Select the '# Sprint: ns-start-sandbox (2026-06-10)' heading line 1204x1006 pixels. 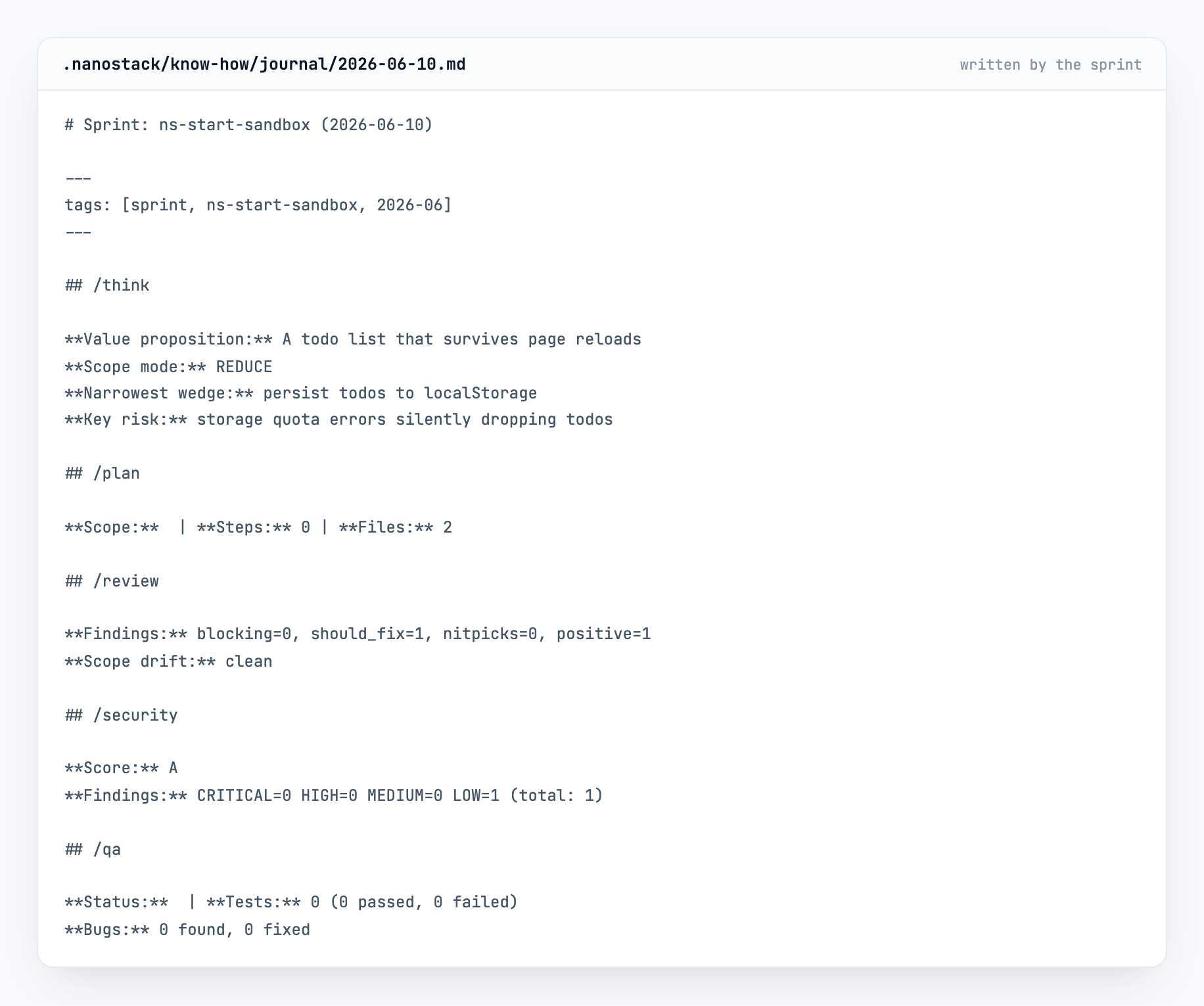pyautogui.click(x=249, y=125)
